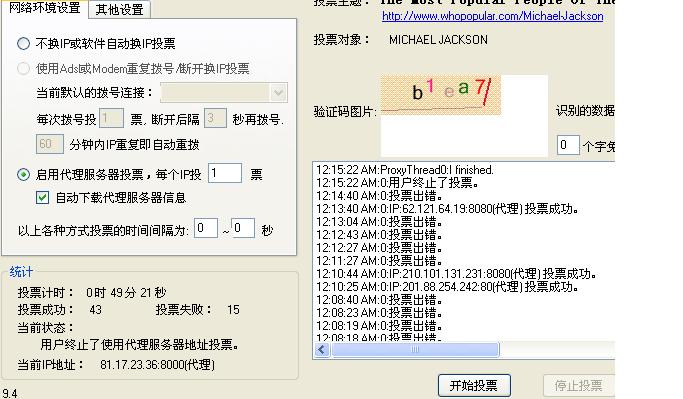Select log entry IP:210.101.131.231:8080 投票成功
The height and width of the screenshot is (399, 683).
pyautogui.click(x=456, y=274)
